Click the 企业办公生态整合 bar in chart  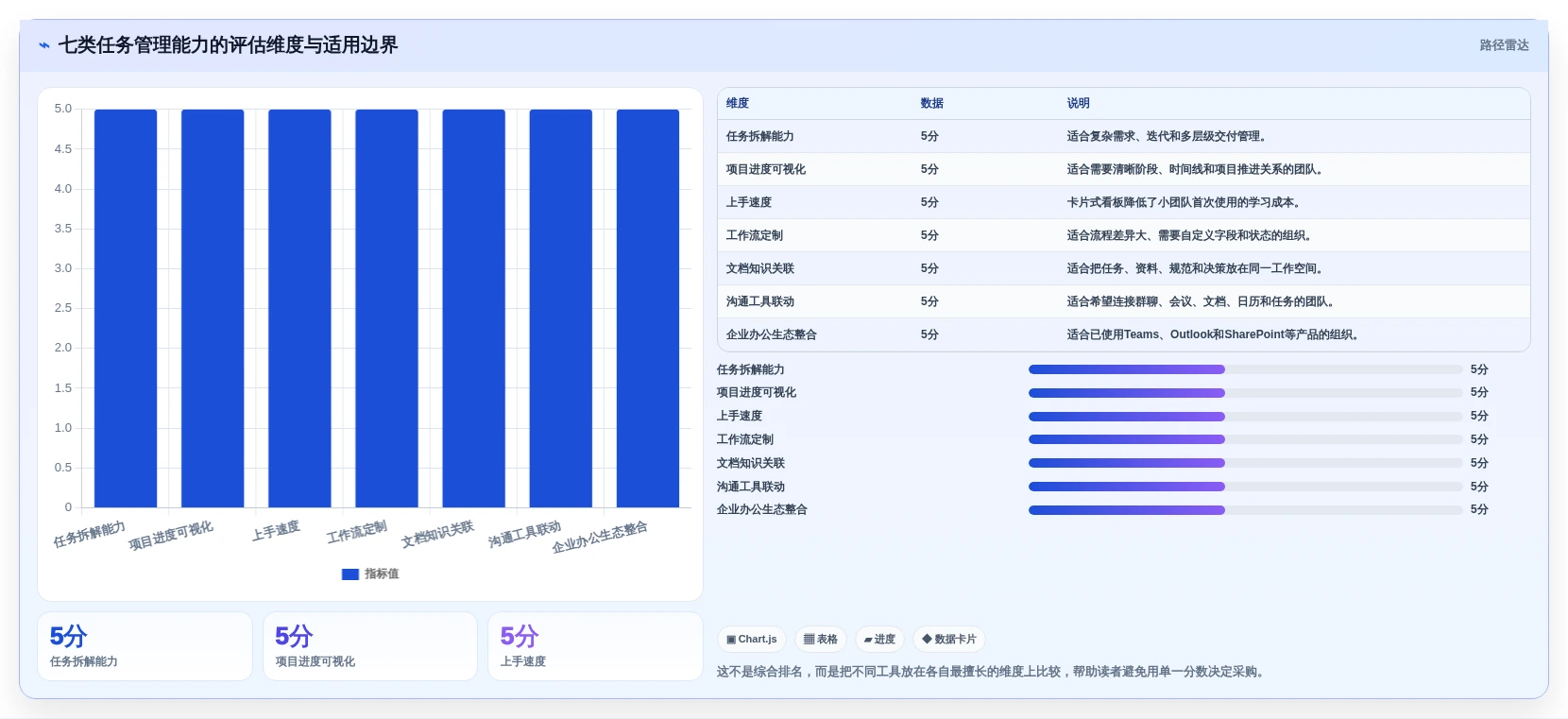[648, 308]
